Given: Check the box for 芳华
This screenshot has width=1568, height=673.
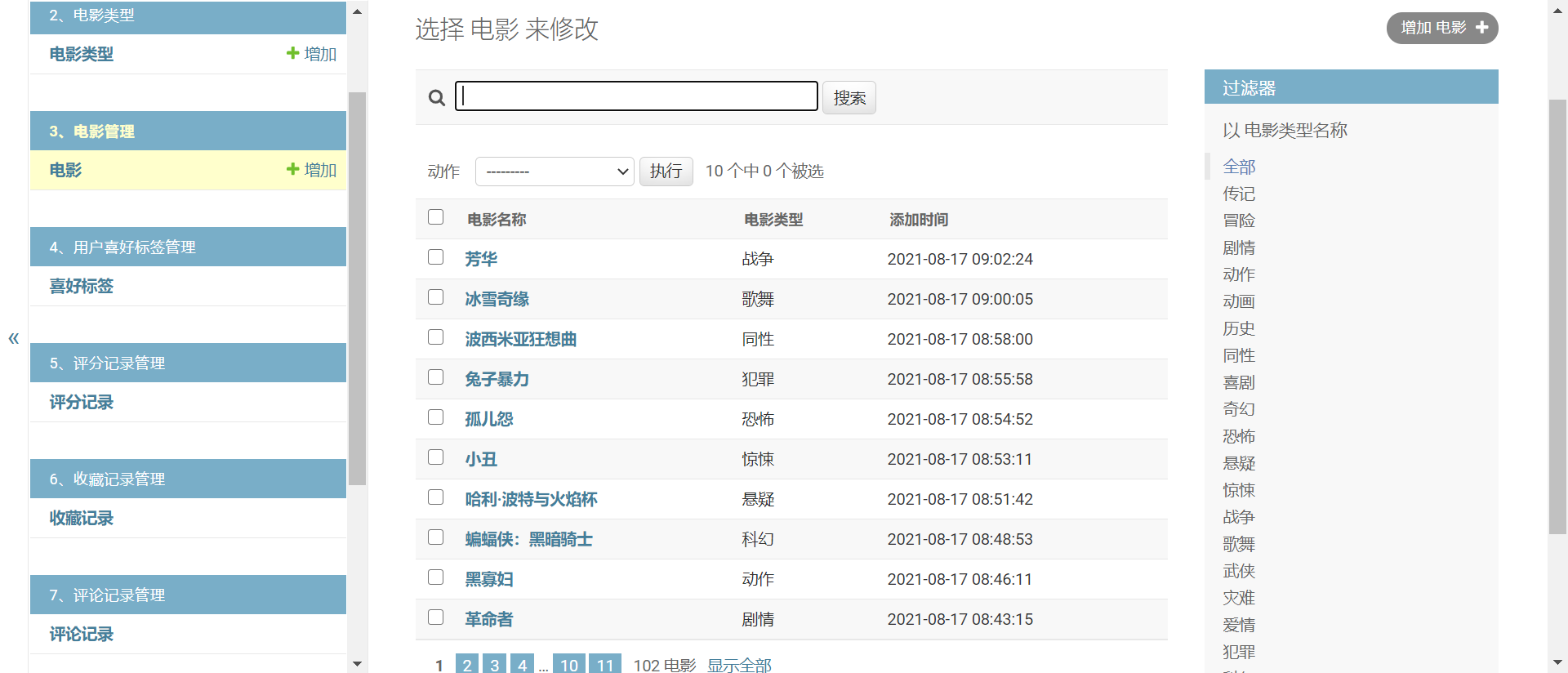Looking at the screenshot, I should click(x=436, y=257).
